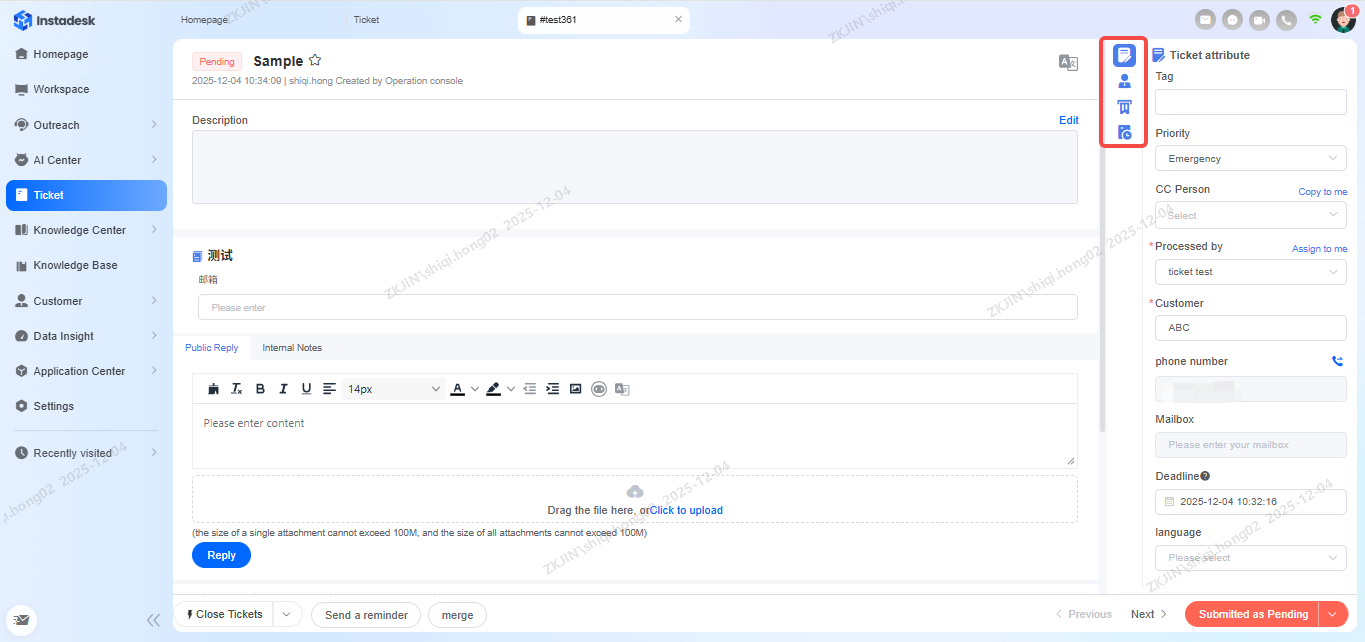Click the video call icon in header
This screenshot has width=1365, height=642.
tap(1259, 19)
